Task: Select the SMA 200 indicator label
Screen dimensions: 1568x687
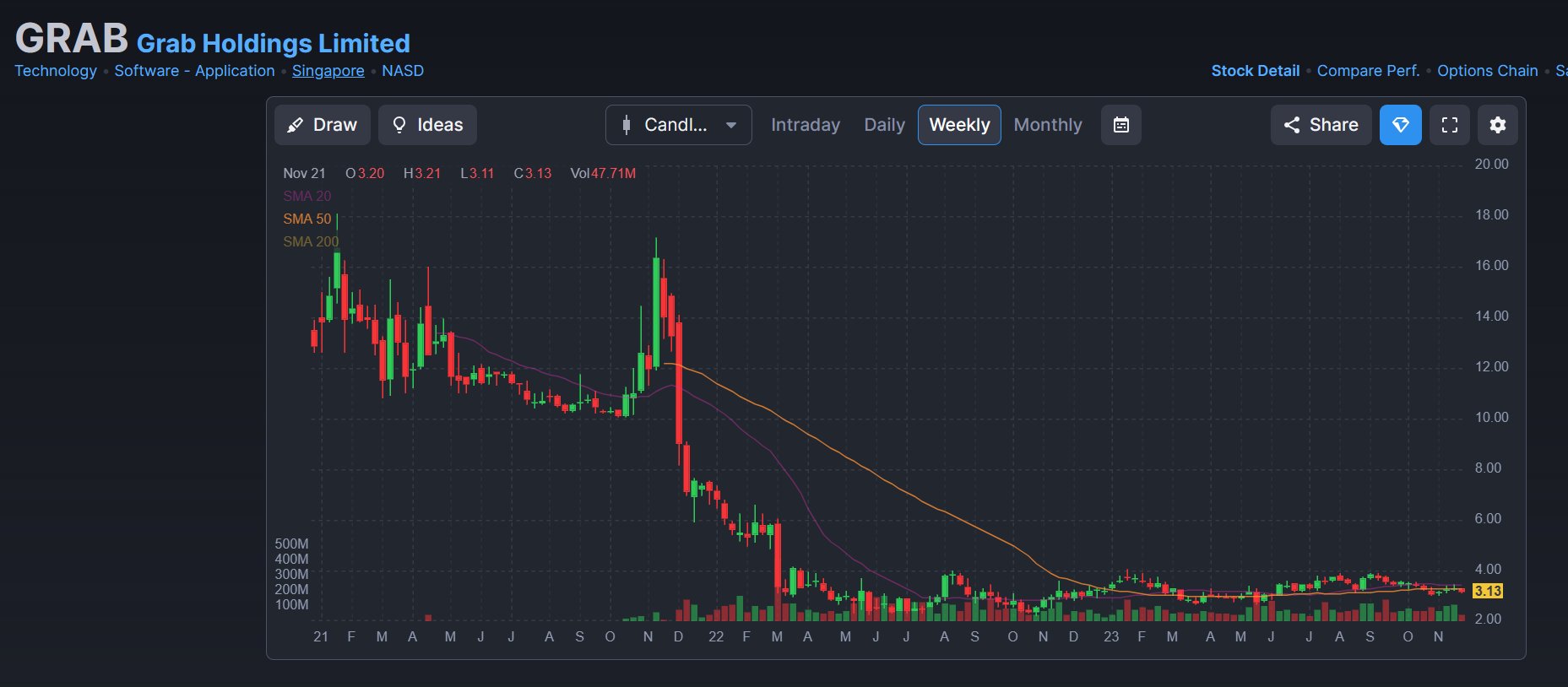Action: (x=311, y=241)
